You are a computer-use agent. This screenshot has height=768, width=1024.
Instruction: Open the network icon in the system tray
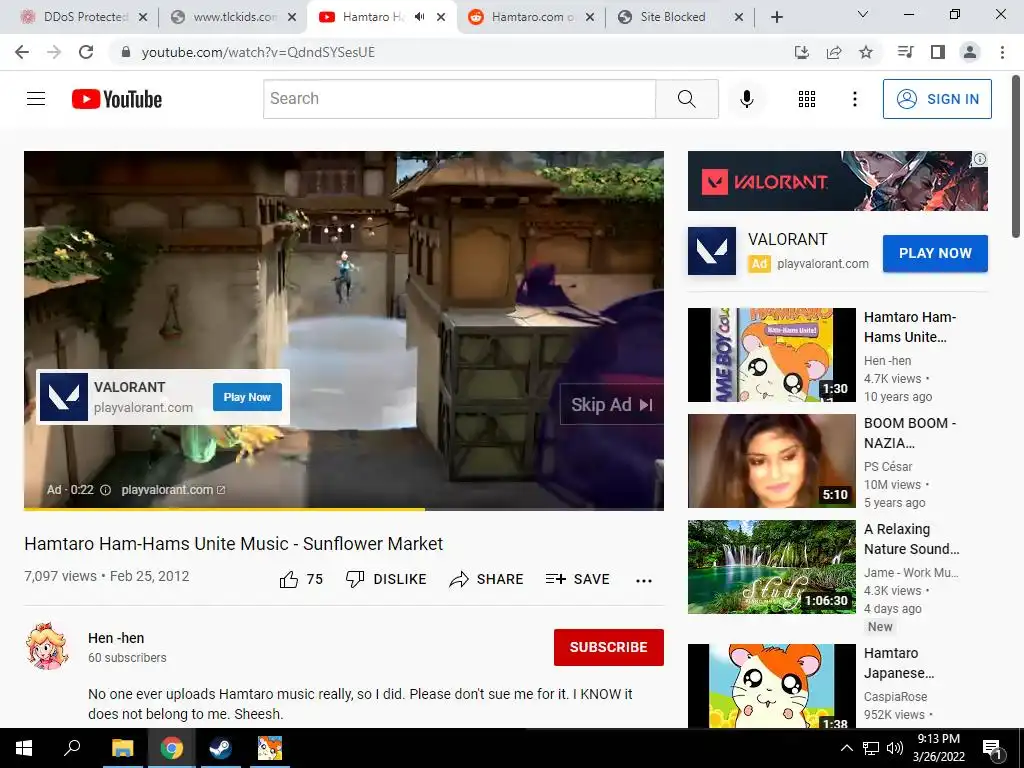click(x=871, y=748)
